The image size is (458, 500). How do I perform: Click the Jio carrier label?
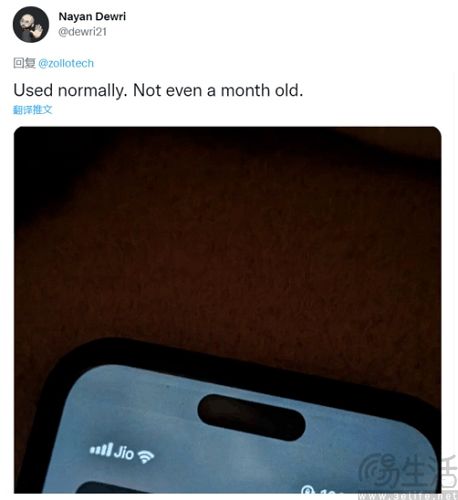click(x=124, y=453)
